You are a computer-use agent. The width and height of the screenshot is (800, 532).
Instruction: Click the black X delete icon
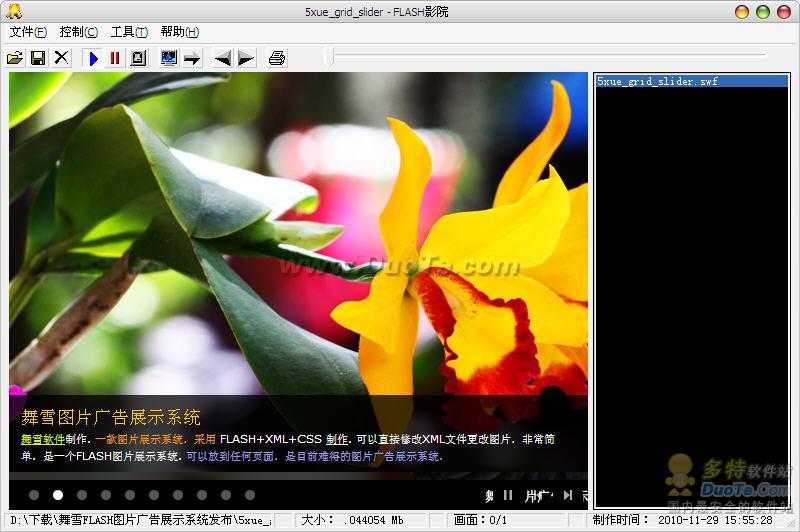[61, 58]
